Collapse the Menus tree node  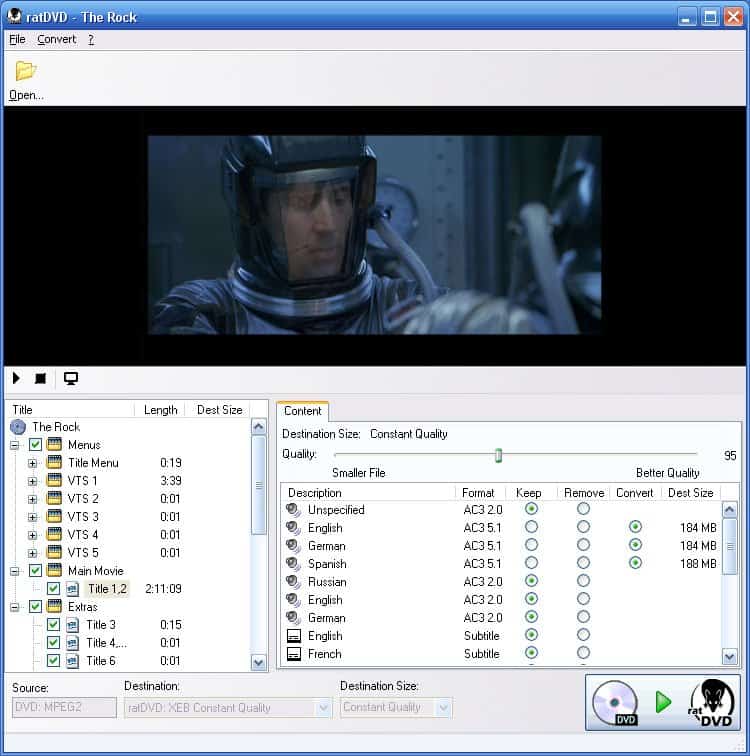pyautogui.click(x=15, y=445)
